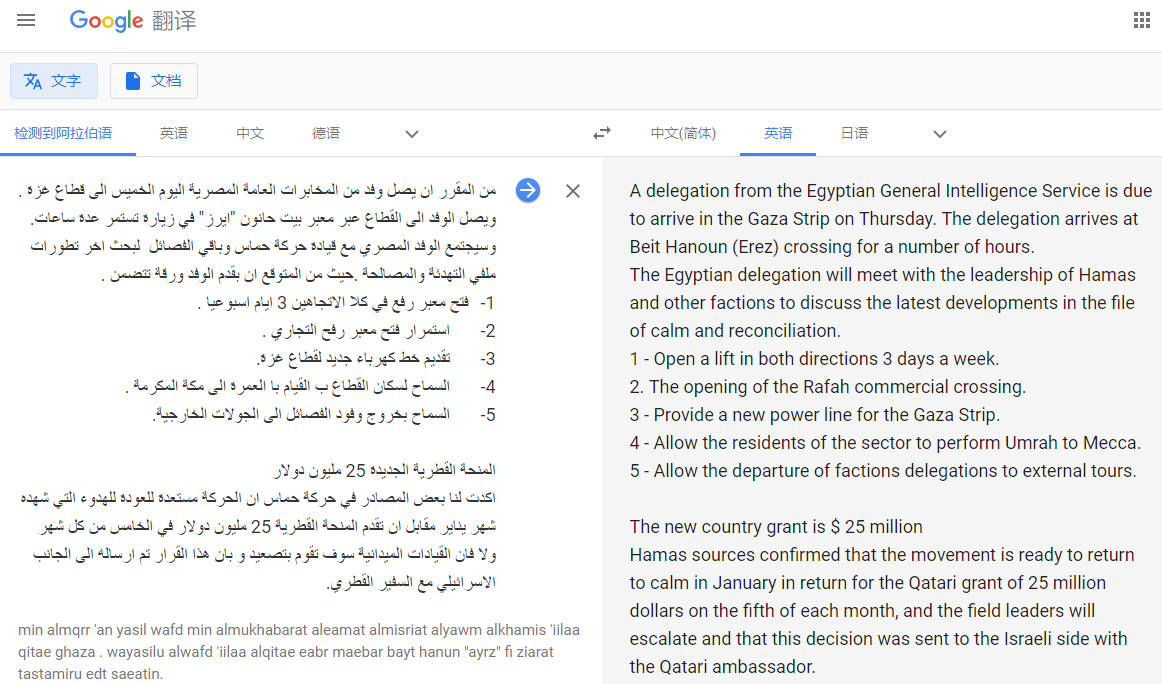This screenshot has height=684, width=1162.
Task: Select the 文档 document mode button
Action: pyautogui.click(x=154, y=81)
